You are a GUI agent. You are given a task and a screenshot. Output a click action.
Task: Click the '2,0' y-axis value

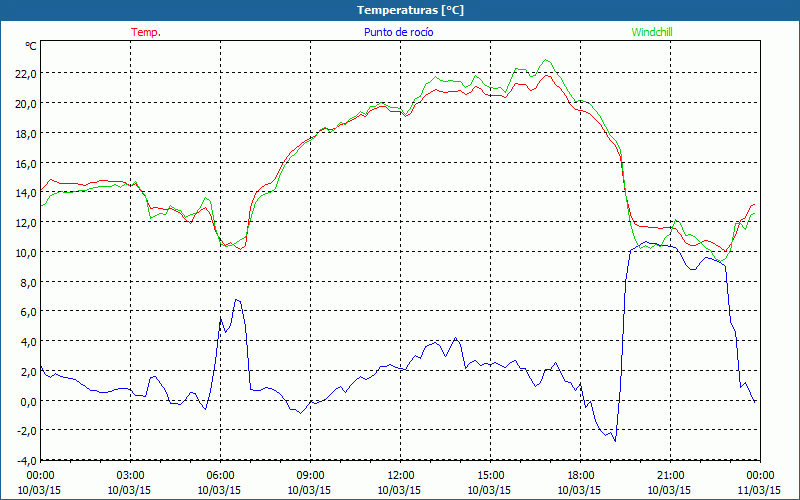pyautogui.click(x=29, y=371)
